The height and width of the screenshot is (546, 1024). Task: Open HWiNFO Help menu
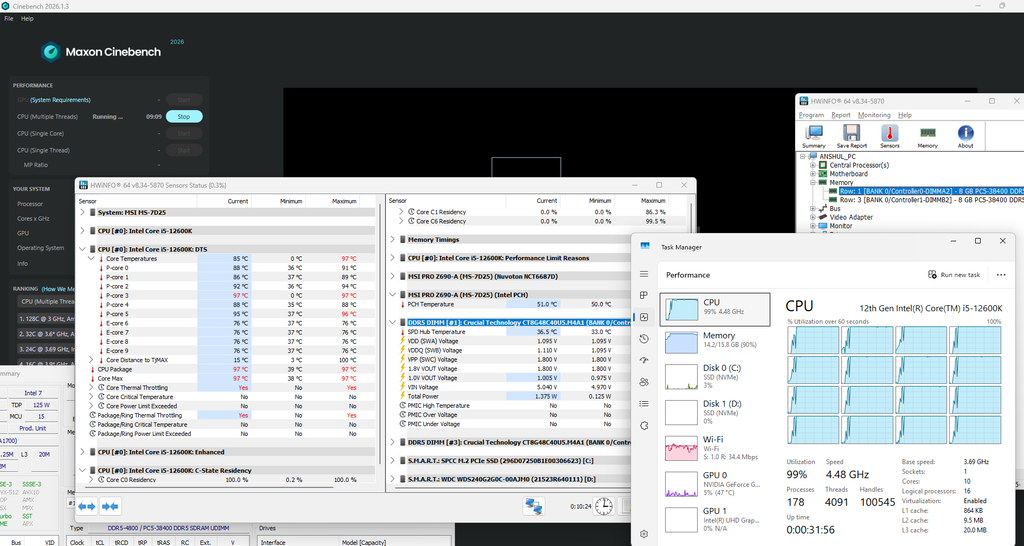click(x=904, y=115)
